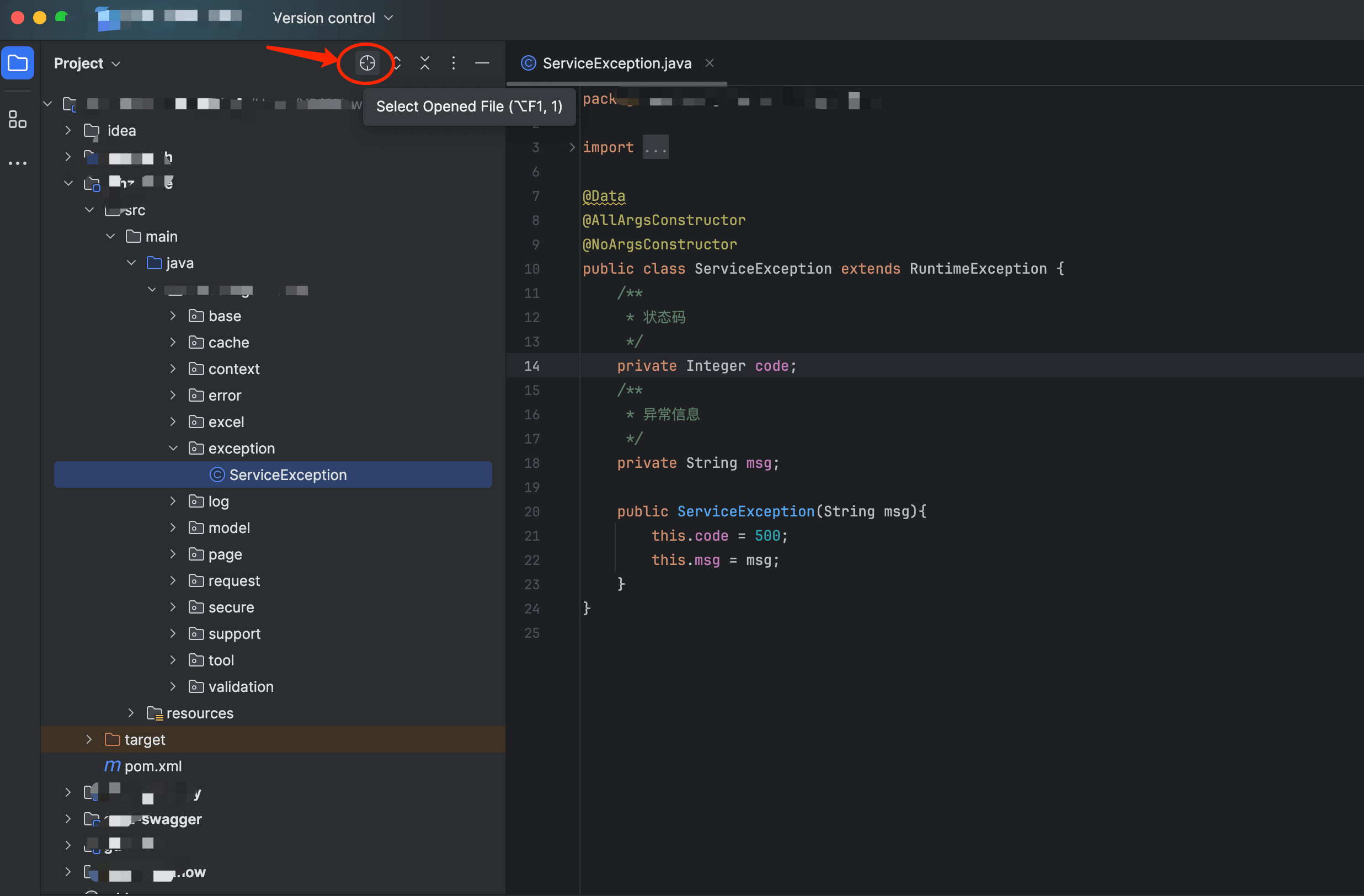Image resolution: width=1364 pixels, height=896 pixels.
Task: Open More tool windows ellipsis
Action: 18,163
